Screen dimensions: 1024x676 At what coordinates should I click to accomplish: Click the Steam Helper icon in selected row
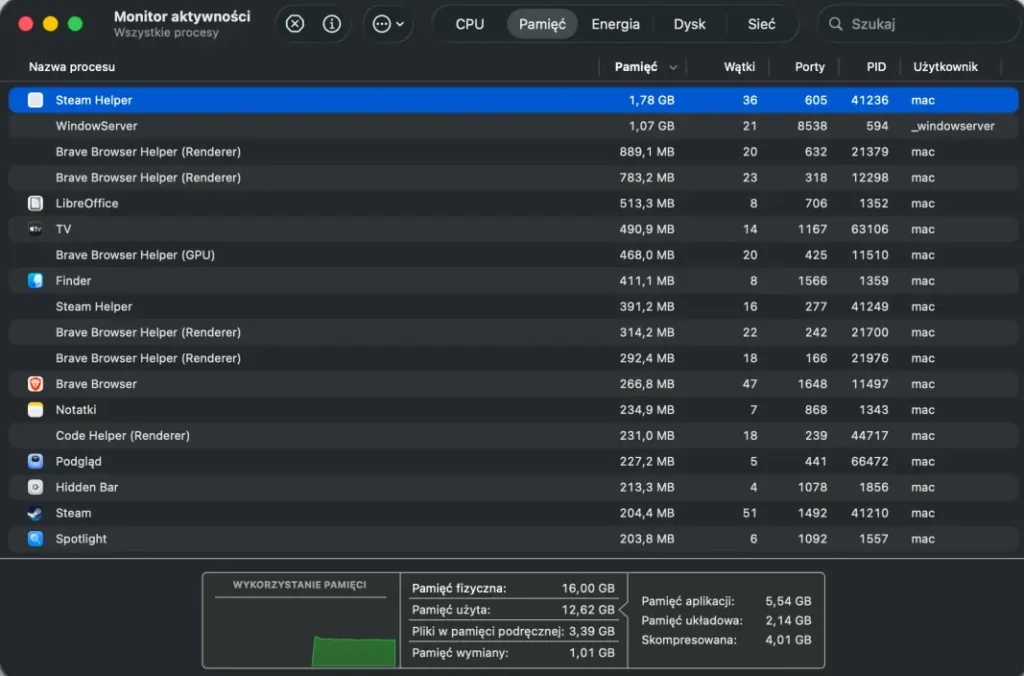click(x=35, y=100)
